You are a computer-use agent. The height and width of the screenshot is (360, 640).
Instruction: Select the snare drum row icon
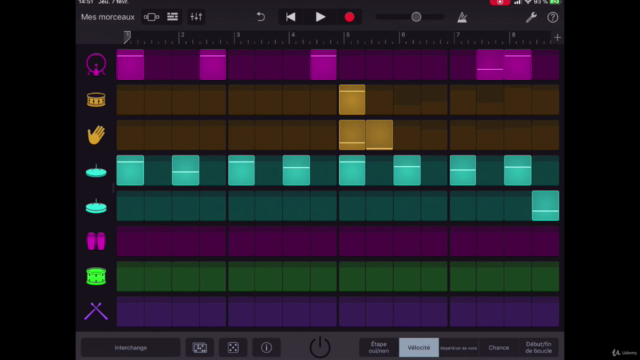(x=96, y=100)
